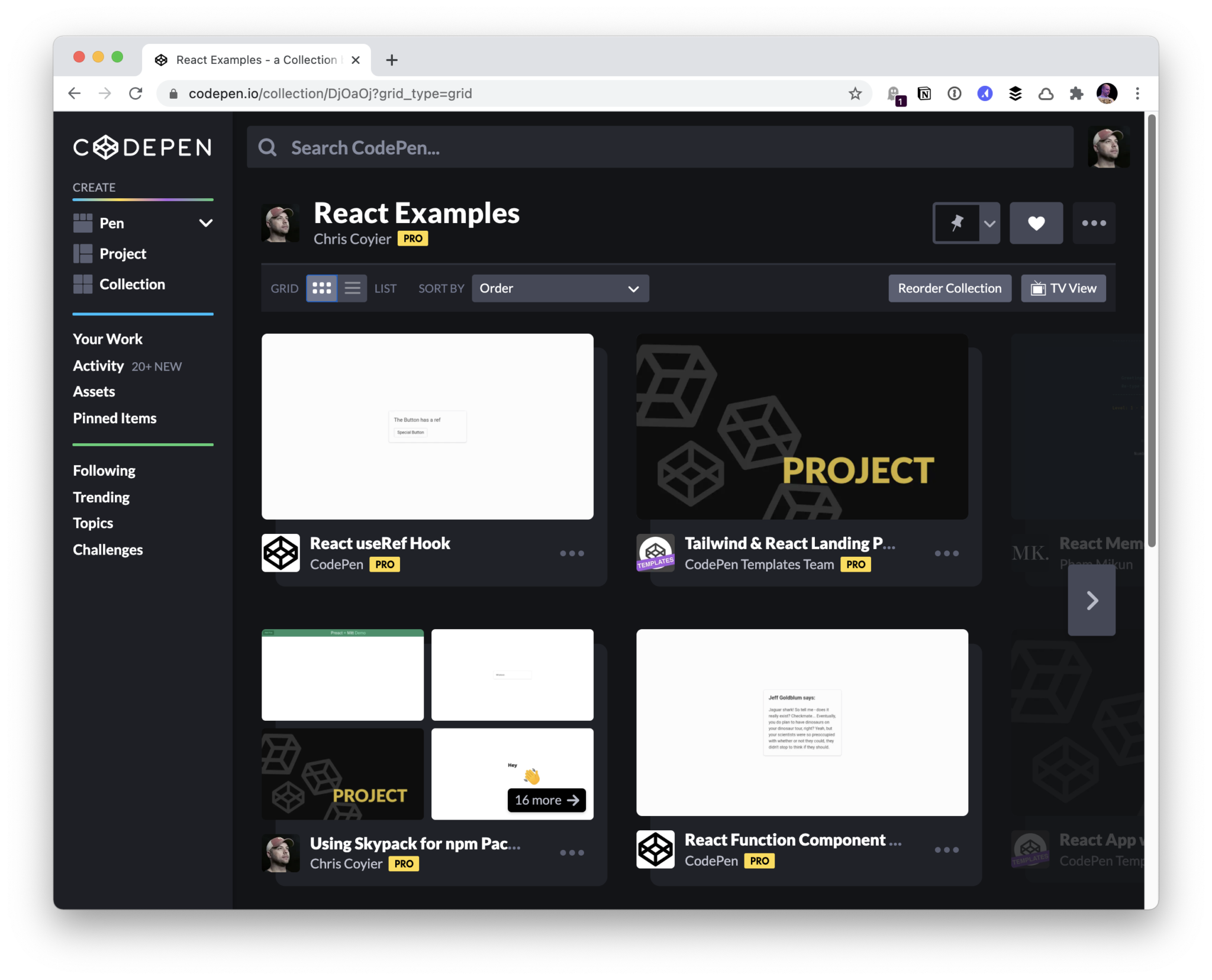Screen dimensions: 1212x980
Task: Open options menu on React useRef Hook pen
Action: (570, 553)
